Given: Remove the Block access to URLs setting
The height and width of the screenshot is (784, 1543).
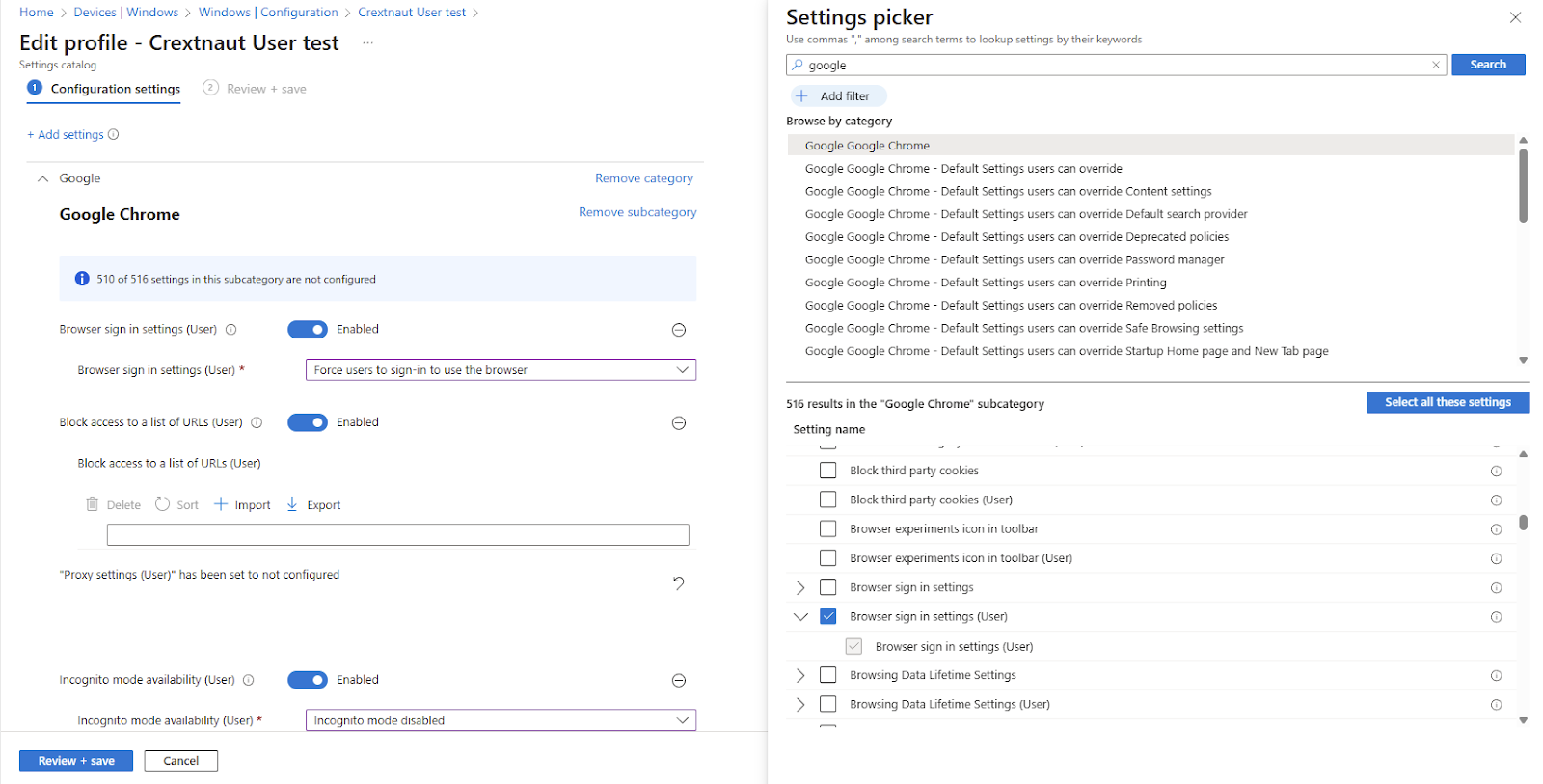Looking at the screenshot, I should coord(678,423).
